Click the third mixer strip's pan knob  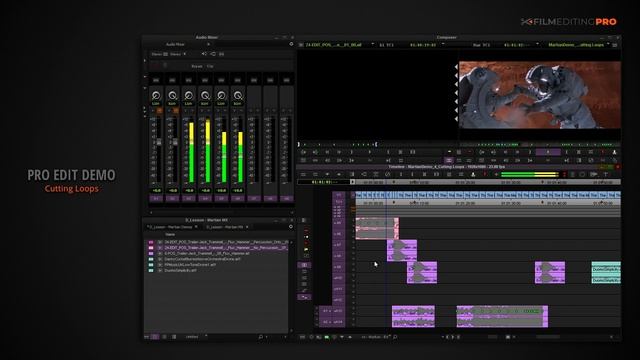coord(189,96)
